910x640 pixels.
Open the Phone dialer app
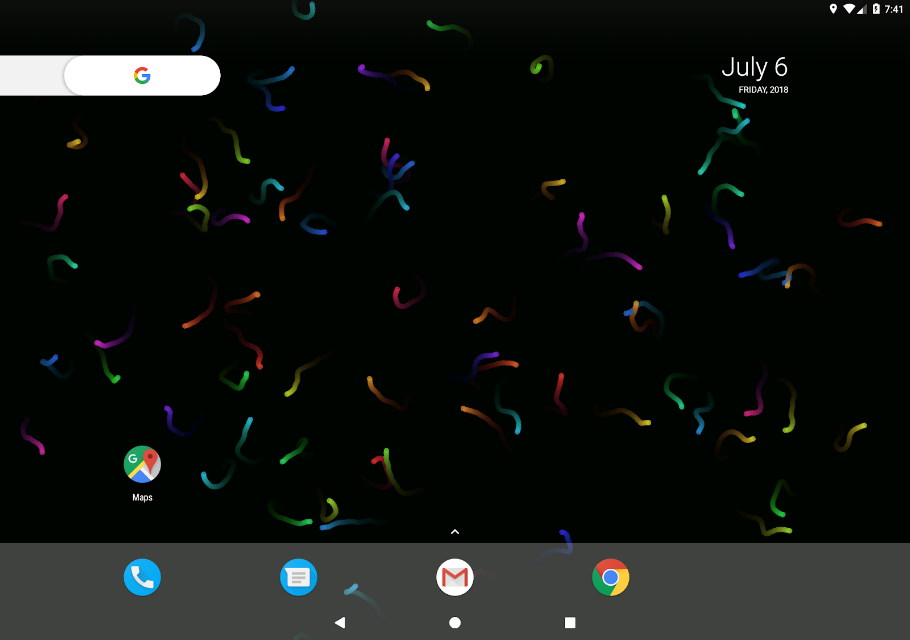(x=142, y=577)
